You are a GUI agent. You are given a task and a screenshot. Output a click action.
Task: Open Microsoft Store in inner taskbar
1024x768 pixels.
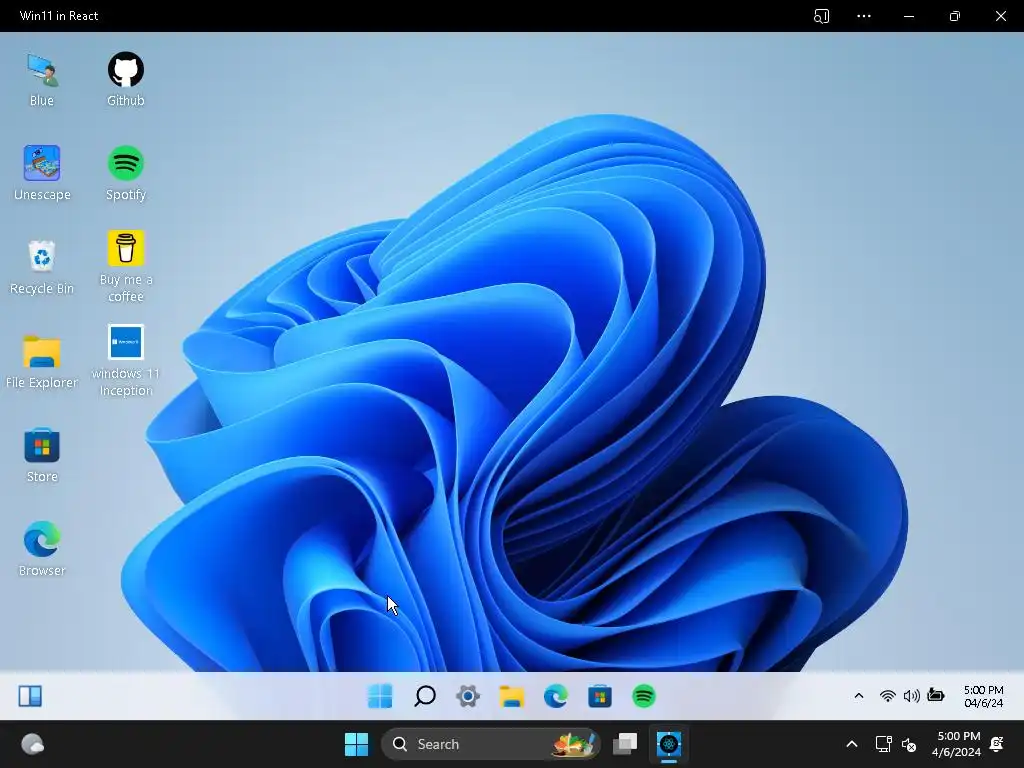coord(600,696)
